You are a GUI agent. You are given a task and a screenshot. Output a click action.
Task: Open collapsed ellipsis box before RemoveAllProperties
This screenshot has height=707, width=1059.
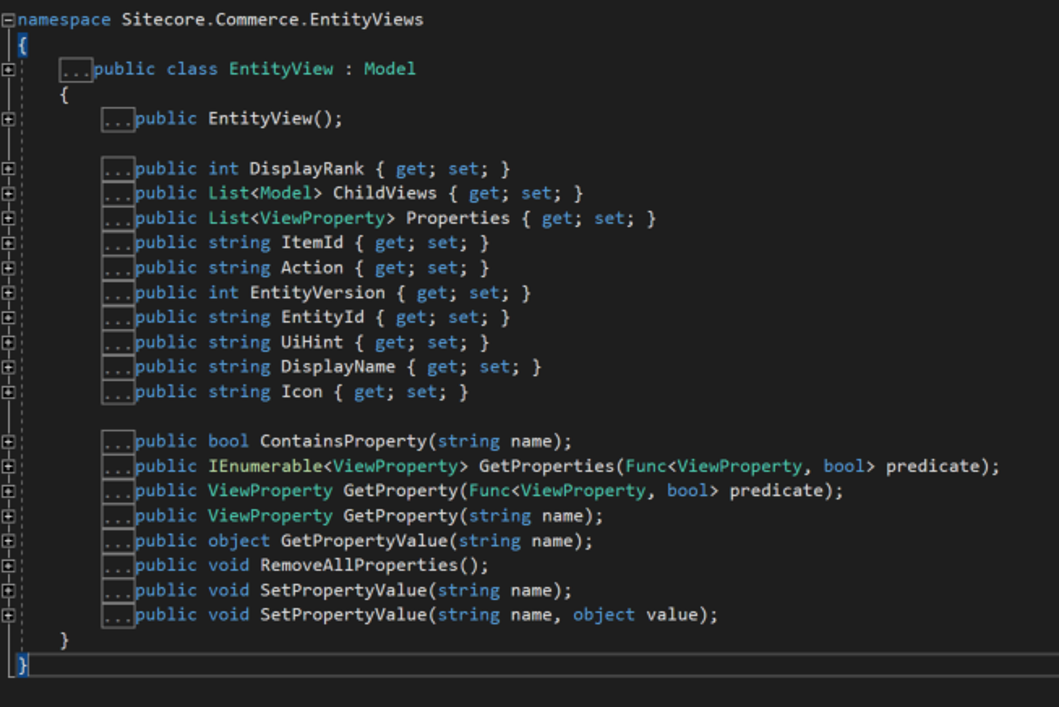tap(118, 566)
